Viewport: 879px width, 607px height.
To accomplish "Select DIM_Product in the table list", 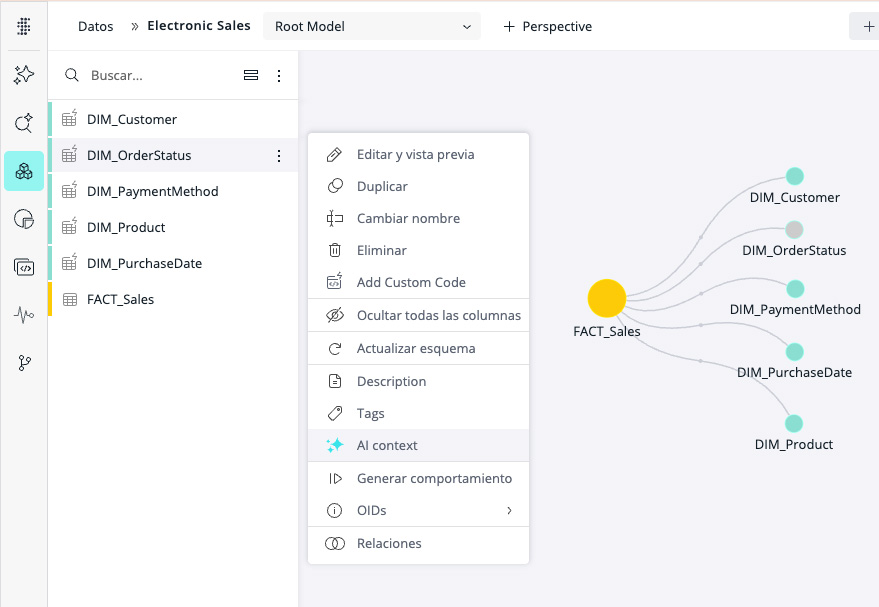I will (x=174, y=227).
